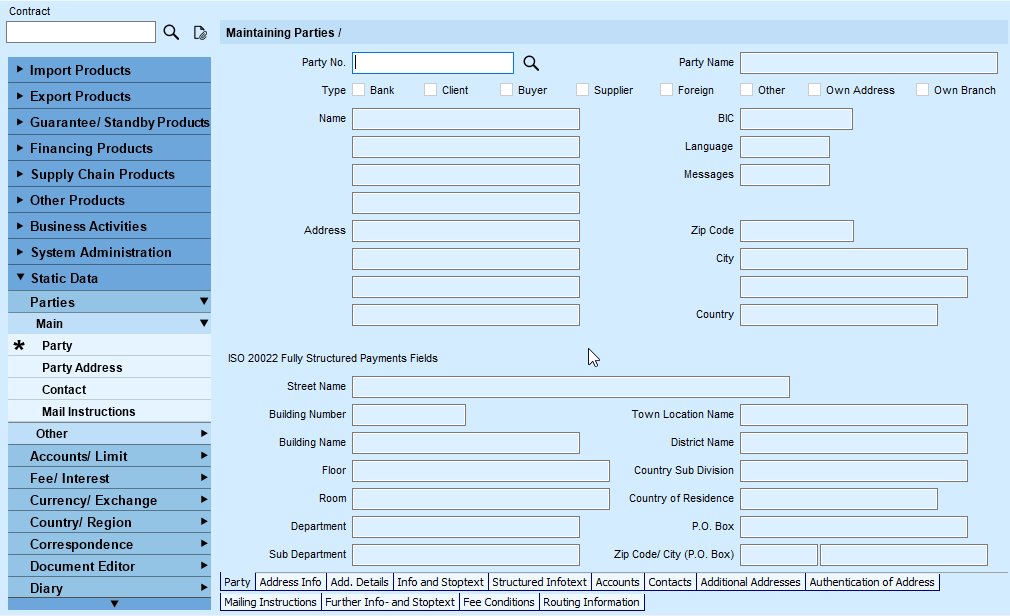The height and width of the screenshot is (616, 1010).
Task: Toggle the Foreign checkbox
Action: coord(666,90)
